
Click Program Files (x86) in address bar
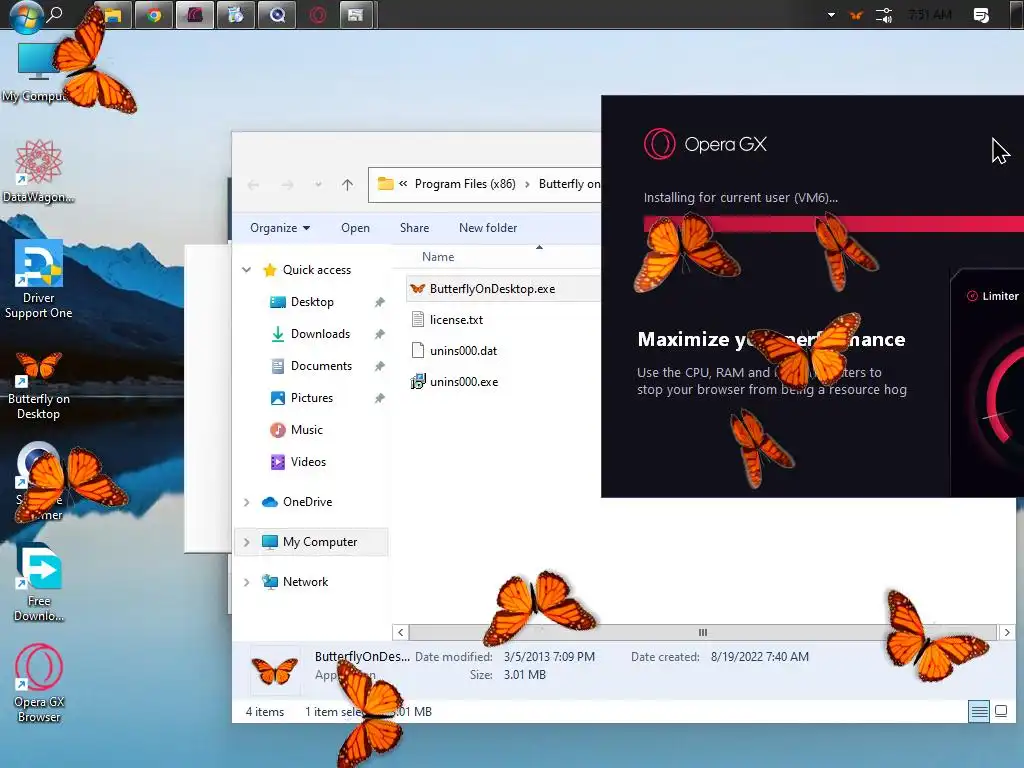[x=465, y=184]
